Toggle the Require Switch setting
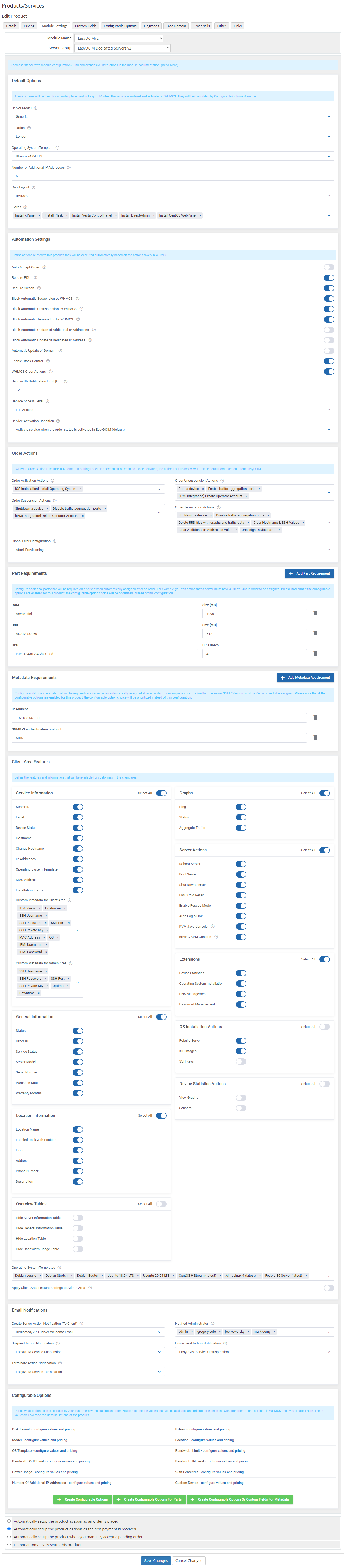The image size is (346, 1568). pos(329,288)
